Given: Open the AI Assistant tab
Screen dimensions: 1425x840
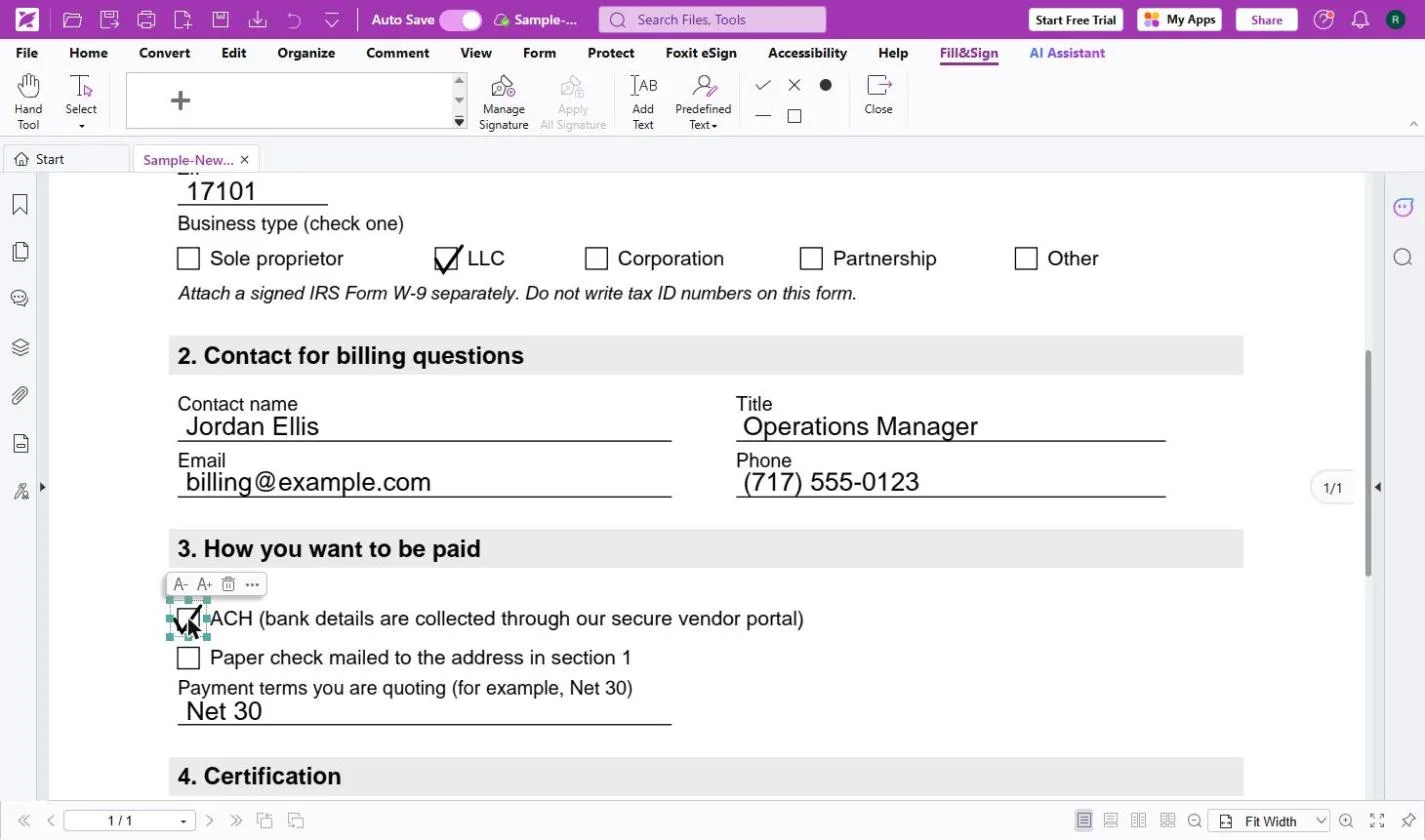Looking at the screenshot, I should 1067,53.
